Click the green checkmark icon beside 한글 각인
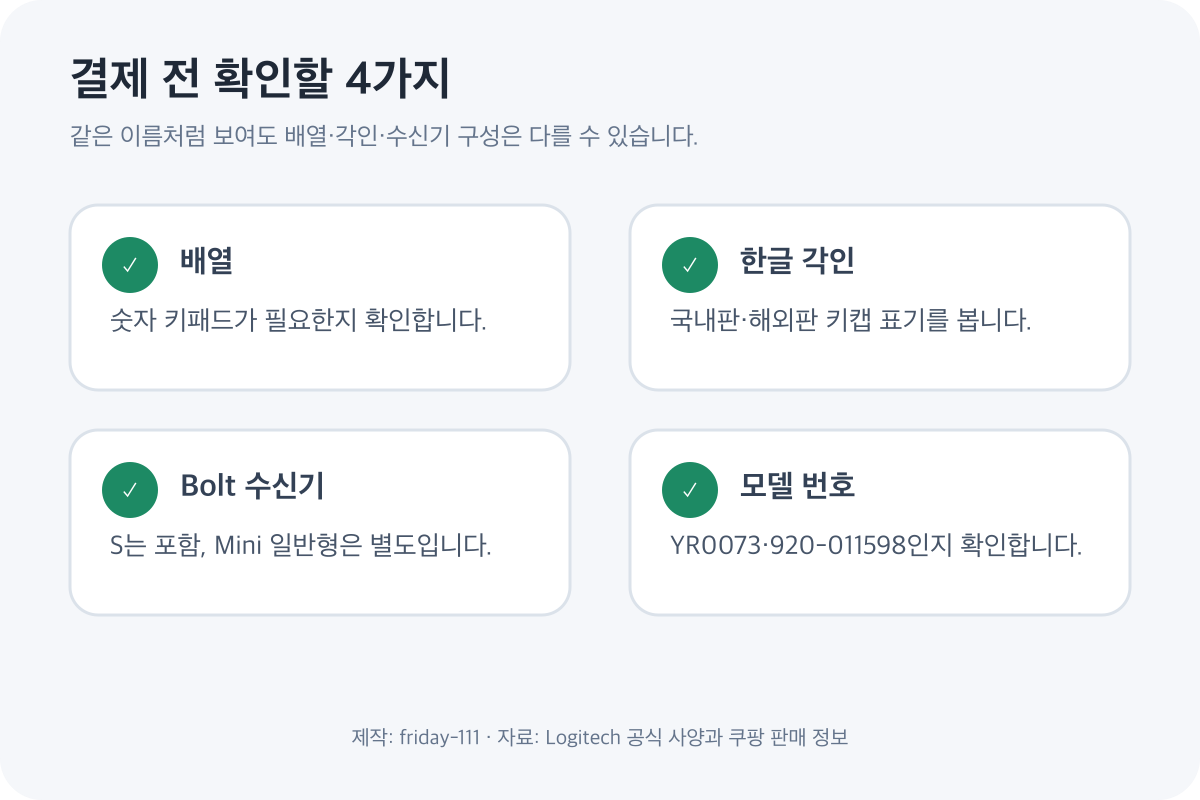The height and width of the screenshot is (800, 1200). click(x=690, y=265)
